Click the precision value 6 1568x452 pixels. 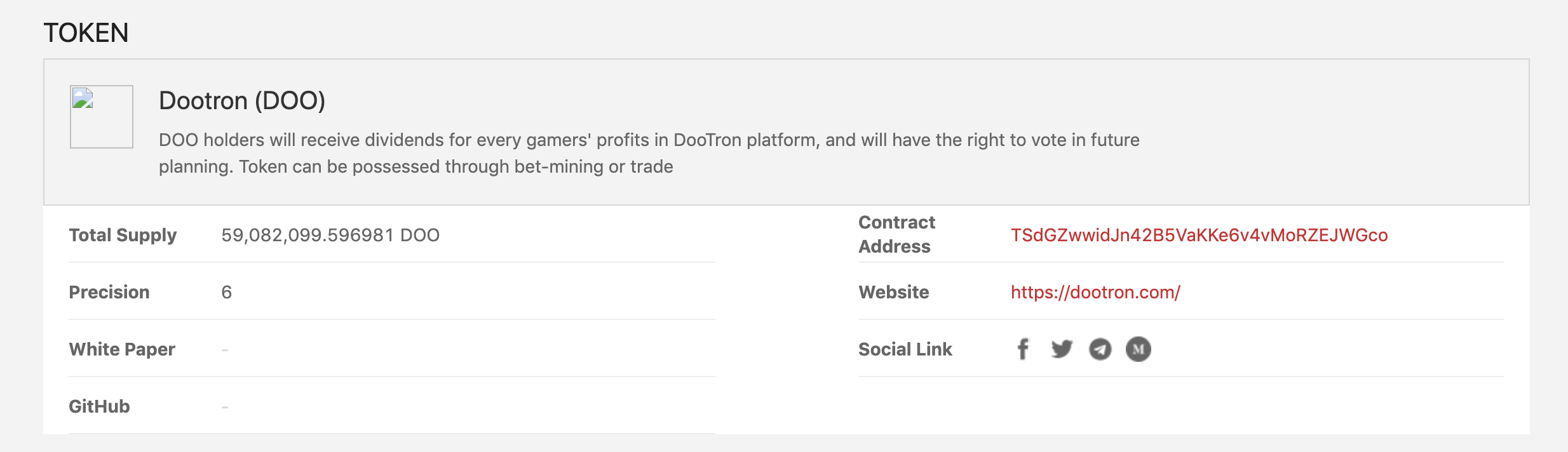226,292
